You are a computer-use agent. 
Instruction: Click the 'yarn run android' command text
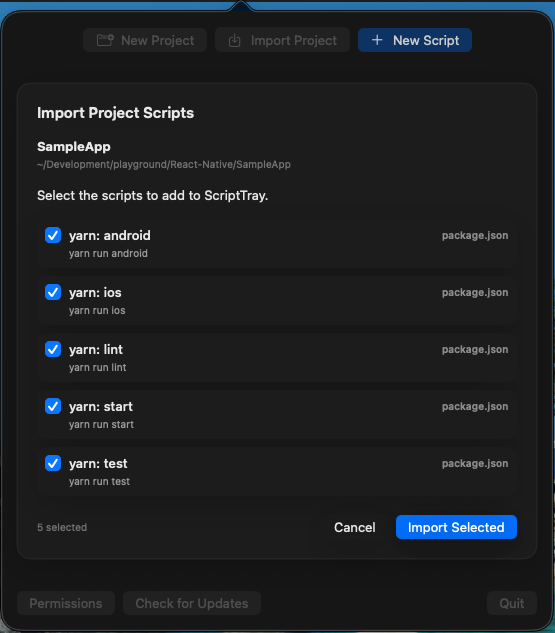pos(108,254)
